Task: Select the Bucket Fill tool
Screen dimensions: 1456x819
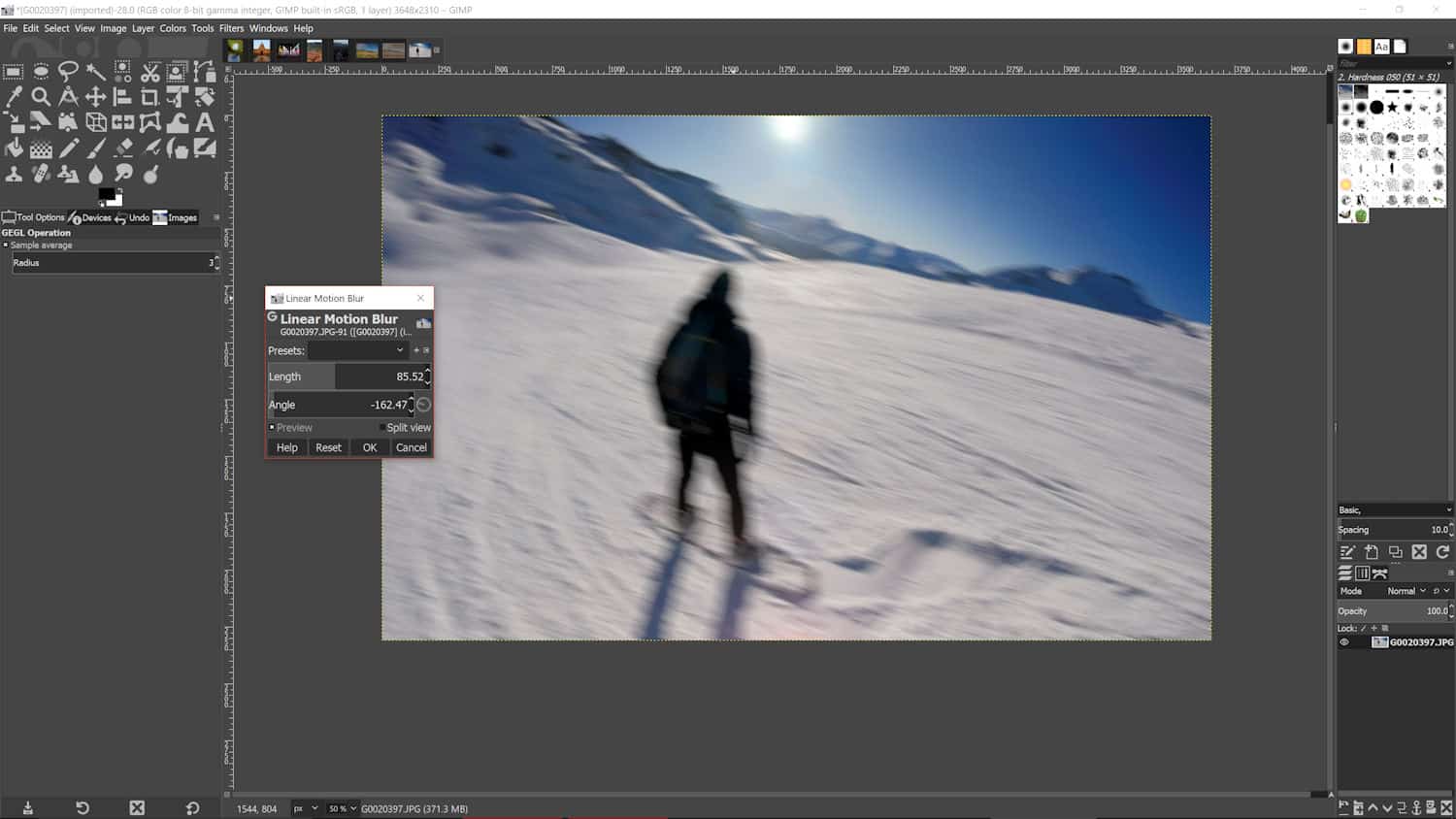Action: point(14,148)
